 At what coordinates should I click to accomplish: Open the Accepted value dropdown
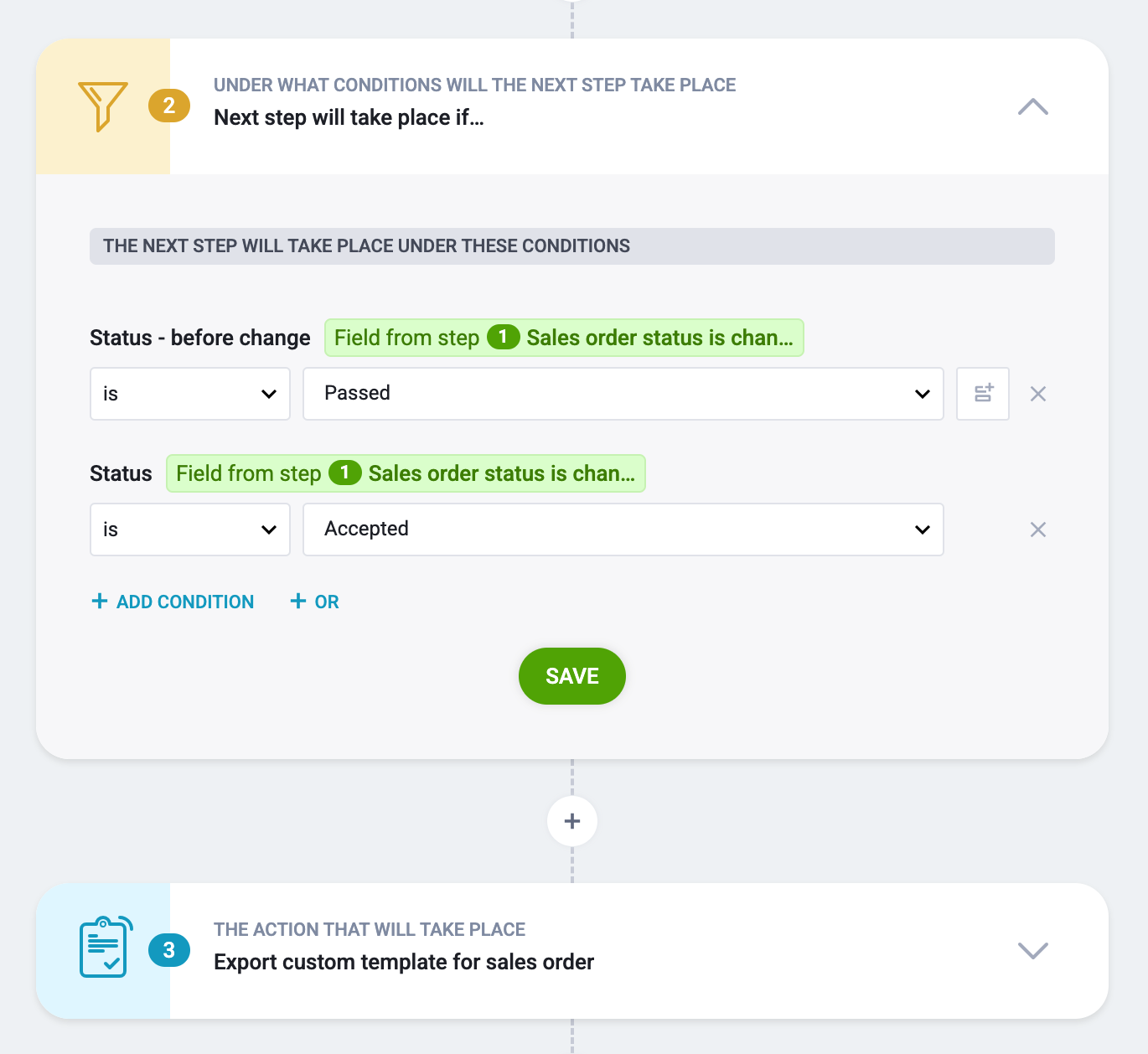(x=623, y=530)
